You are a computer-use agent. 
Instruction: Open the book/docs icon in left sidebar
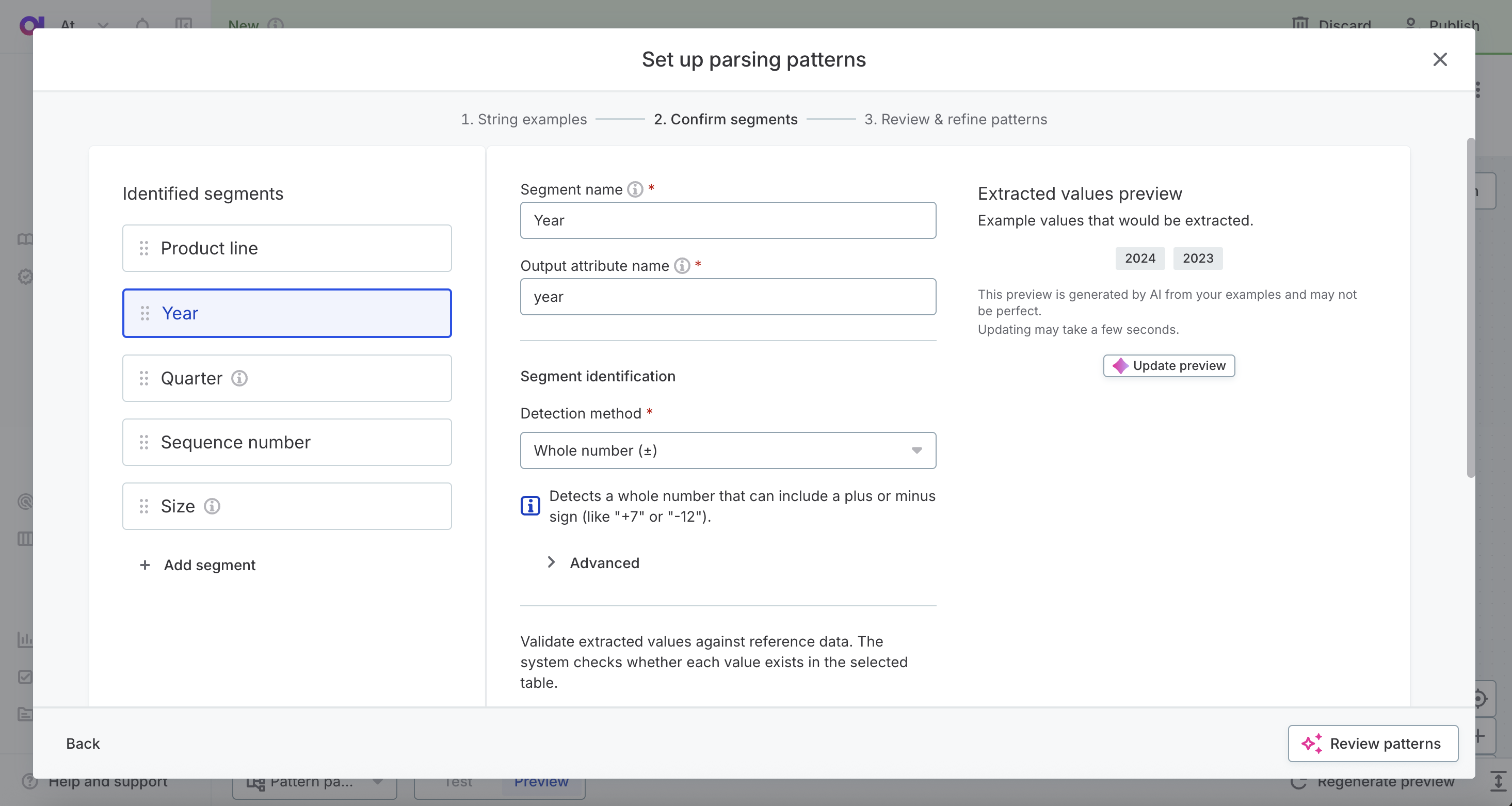coord(25,239)
